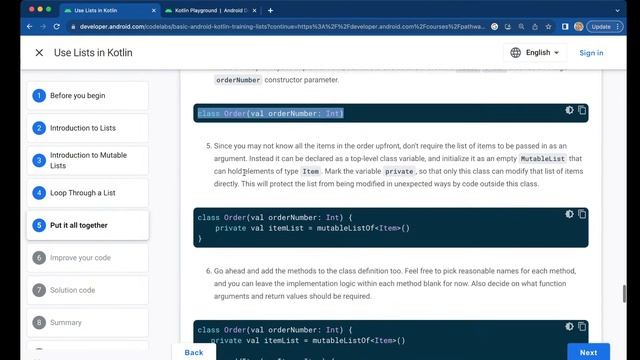
Task: Click the Back button
Action: (194, 352)
